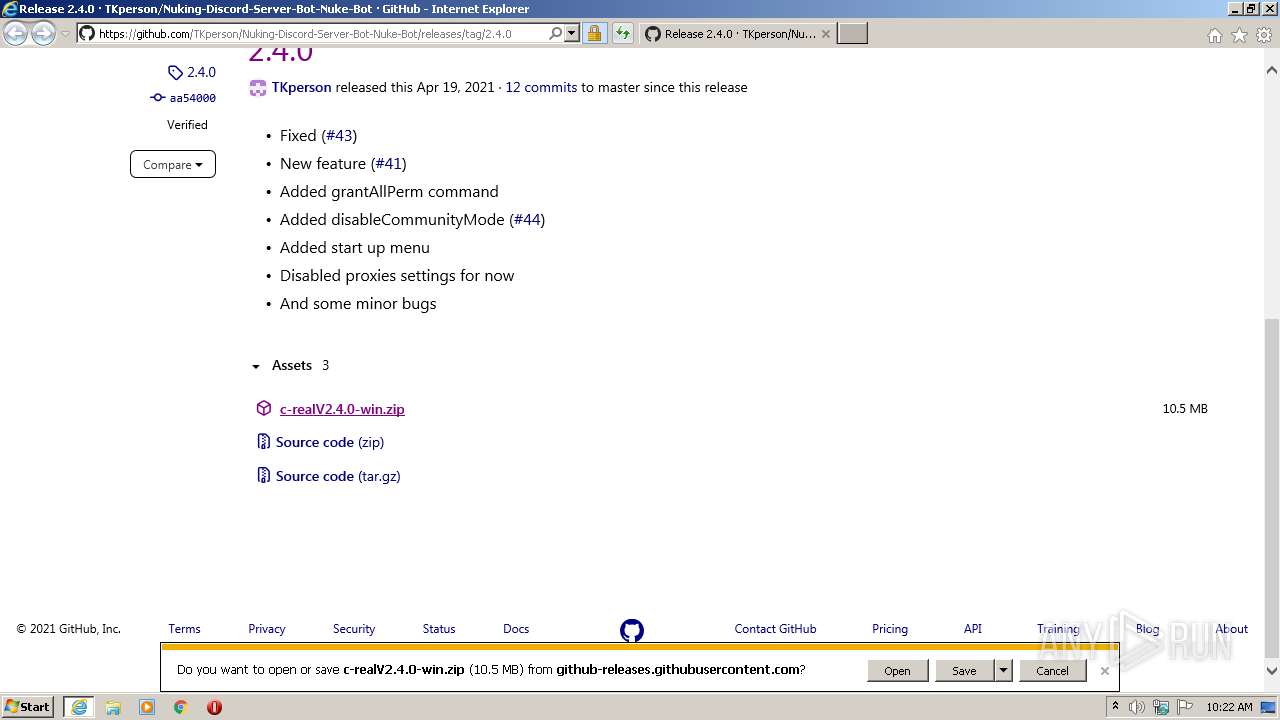
Task: Open the Pricing footer link
Action: point(890,629)
